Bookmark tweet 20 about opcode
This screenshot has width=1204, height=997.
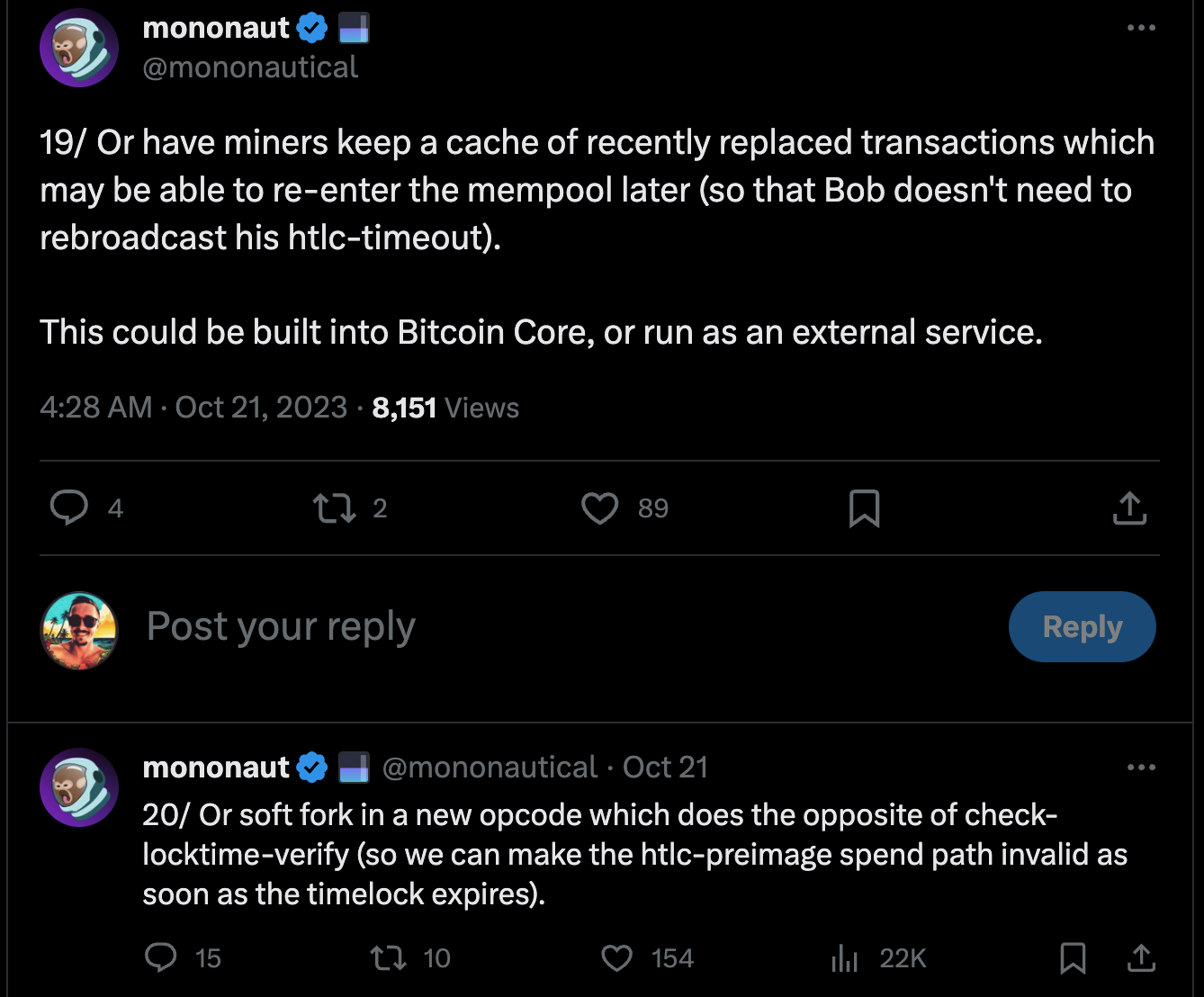[x=1073, y=957]
